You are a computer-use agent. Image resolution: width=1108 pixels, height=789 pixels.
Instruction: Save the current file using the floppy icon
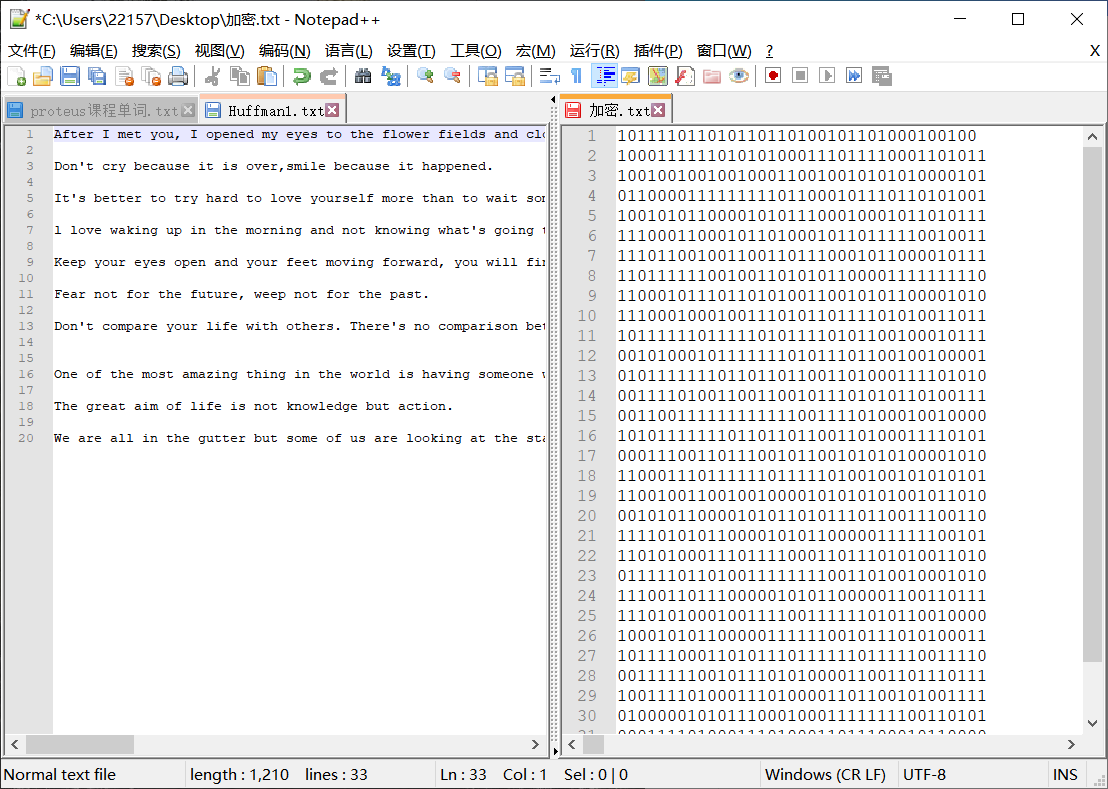tap(70, 76)
